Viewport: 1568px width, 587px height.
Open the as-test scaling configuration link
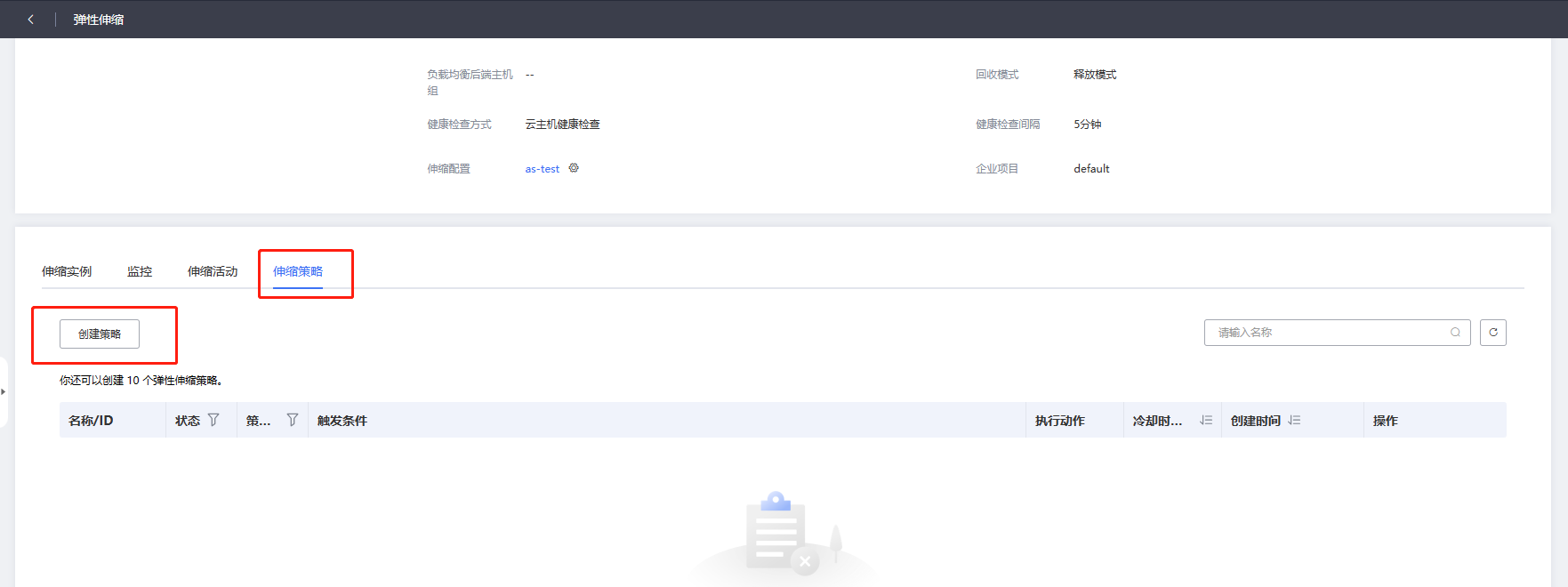point(543,169)
